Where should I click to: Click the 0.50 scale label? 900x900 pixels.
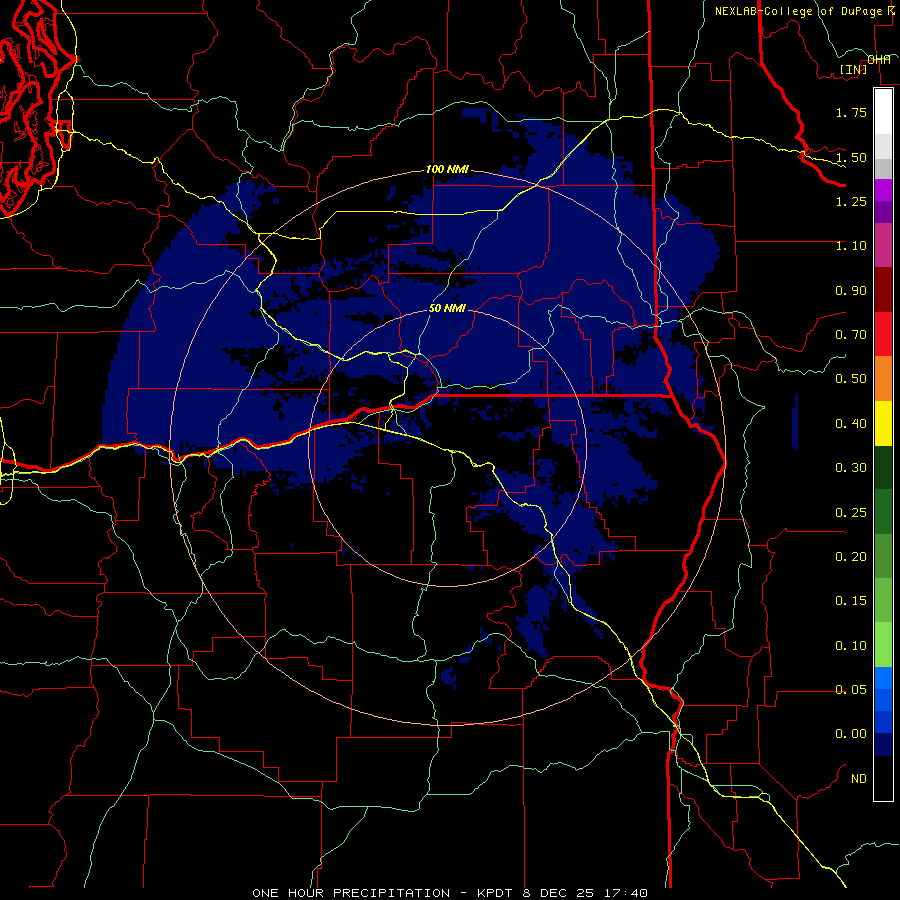coord(851,379)
